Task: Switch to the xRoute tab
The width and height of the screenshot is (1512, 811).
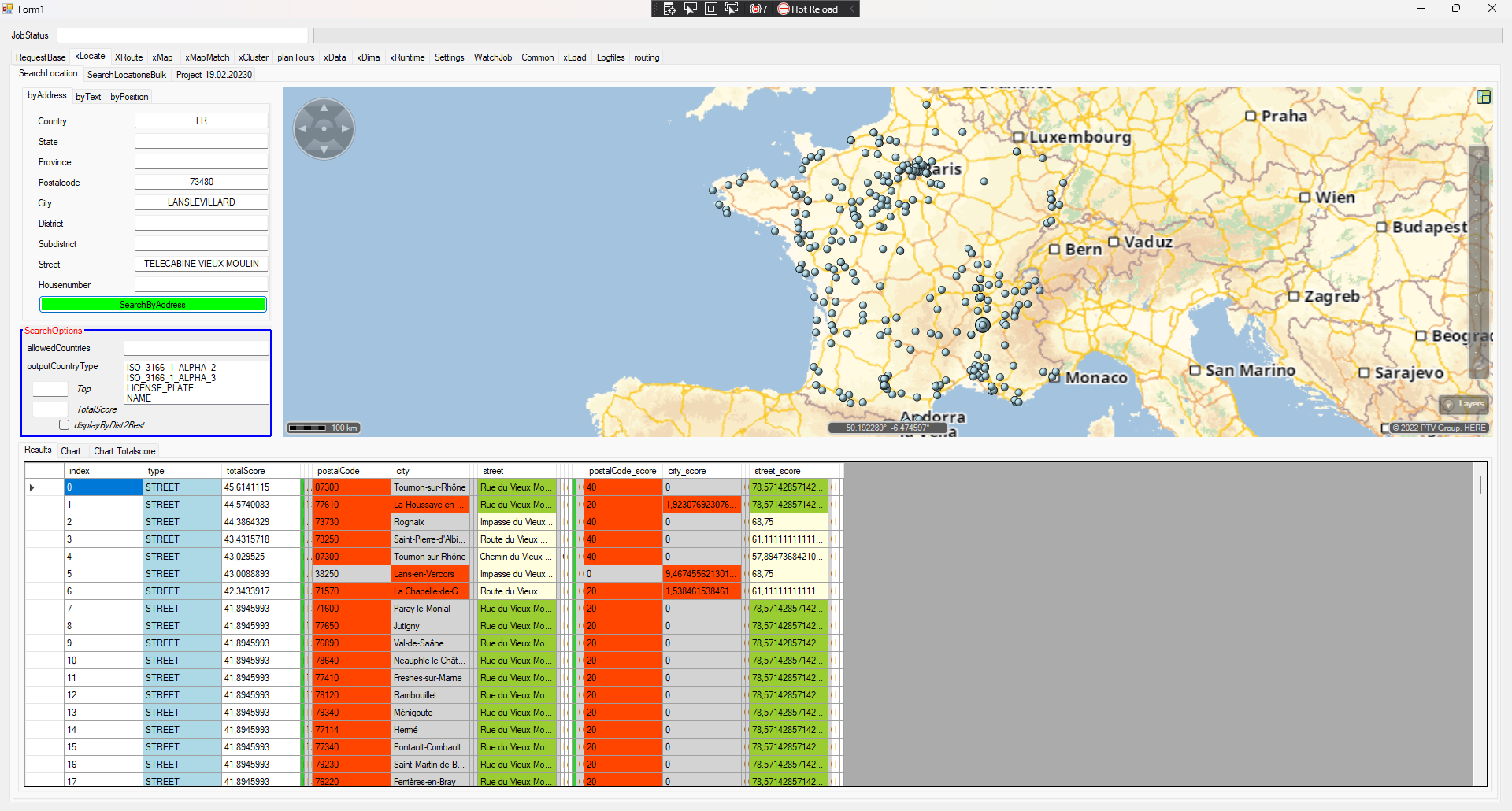Action: 128,57
